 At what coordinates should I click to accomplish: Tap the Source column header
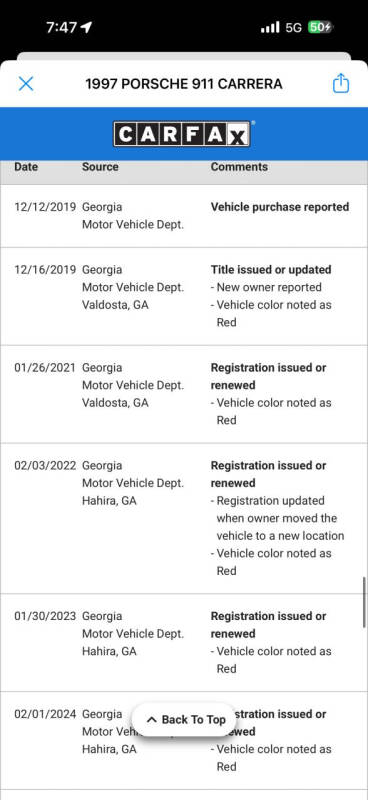click(100, 167)
